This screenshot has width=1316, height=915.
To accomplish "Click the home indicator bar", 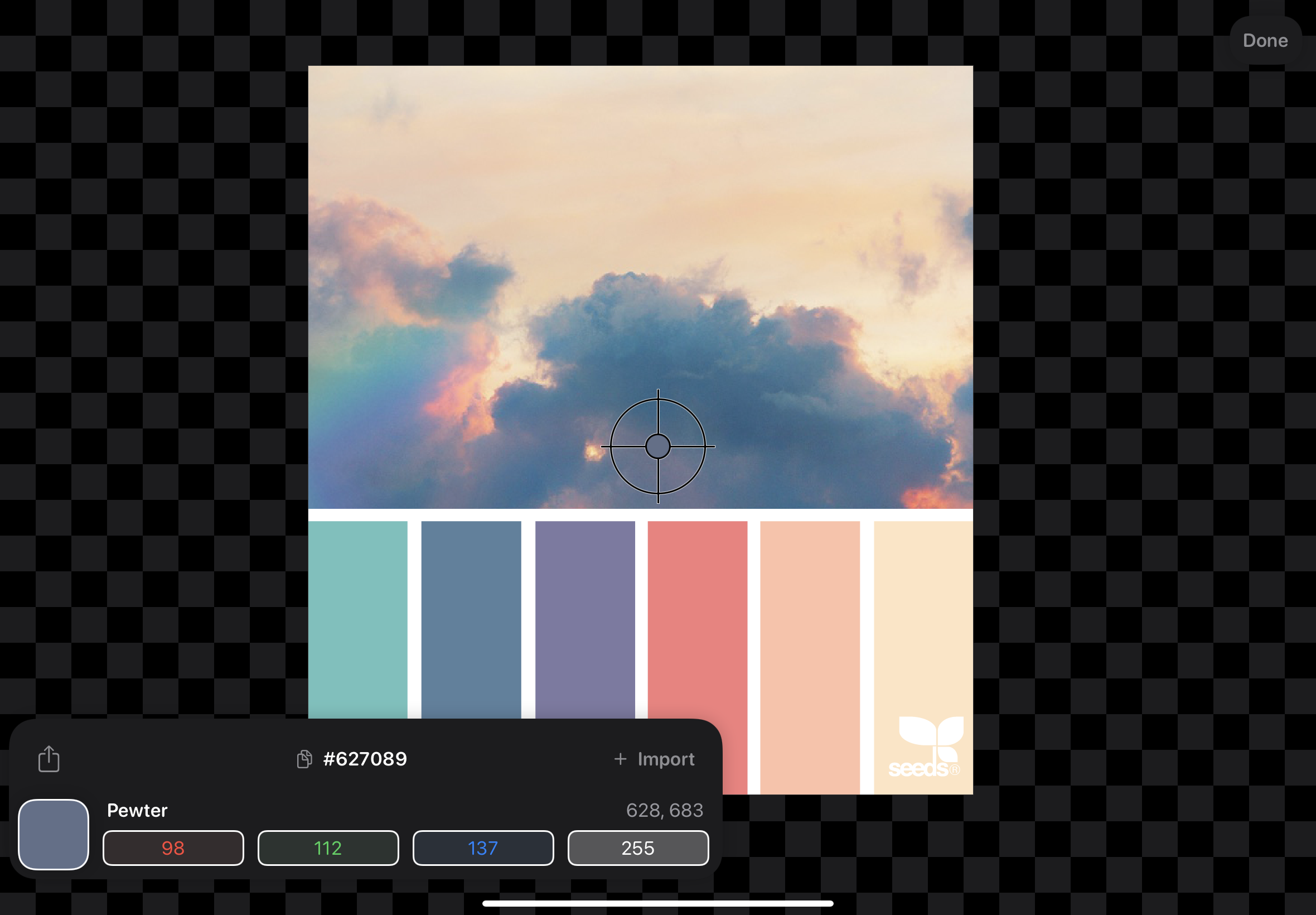I will tap(657, 903).
